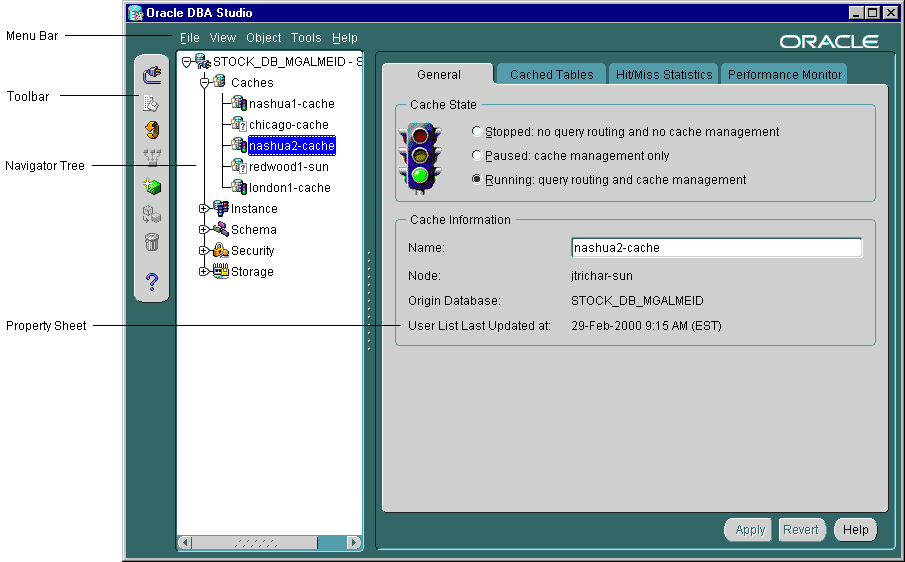Image resolution: width=905 pixels, height=562 pixels.
Task: Open the Help menu in the menu bar
Action: coord(345,38)
